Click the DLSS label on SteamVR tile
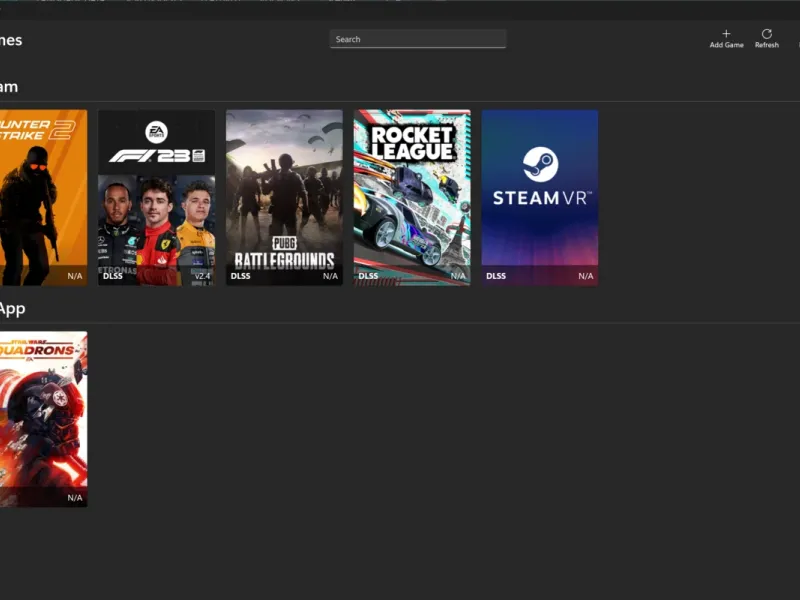 [496, 276]
